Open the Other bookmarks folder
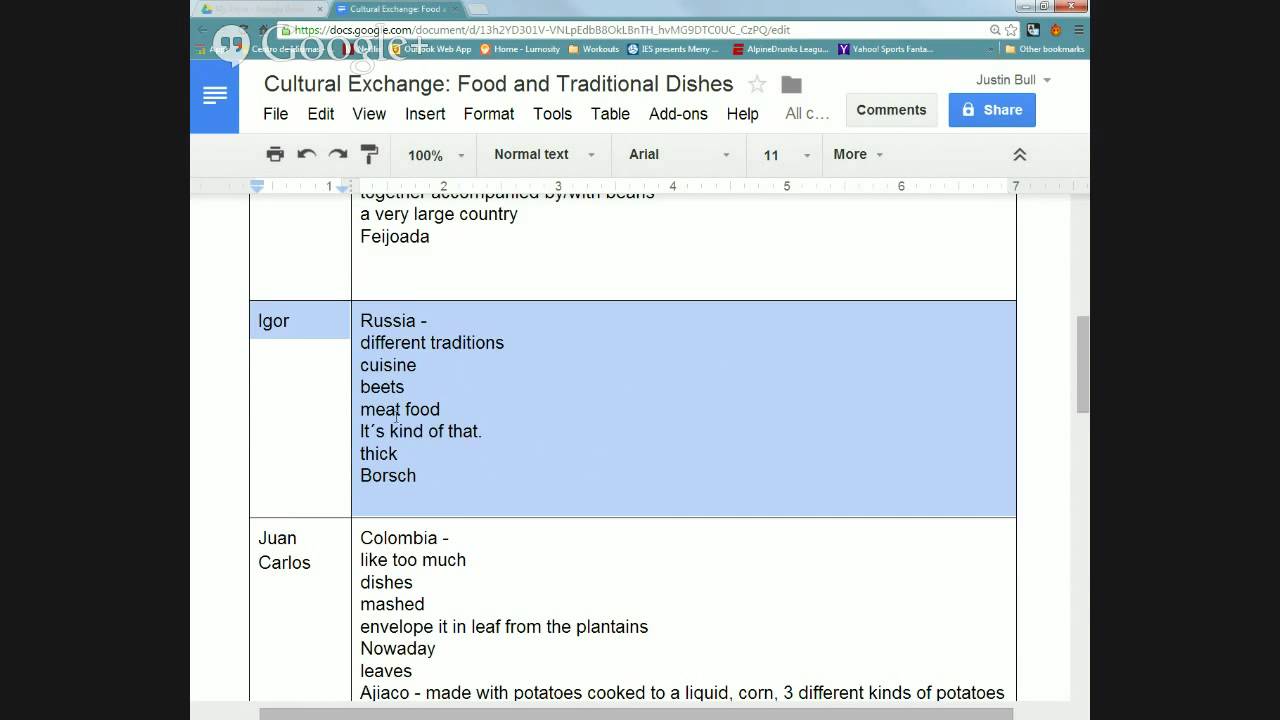The height and width of the screenshot is (720, 1280). (x=1045, y=49)
